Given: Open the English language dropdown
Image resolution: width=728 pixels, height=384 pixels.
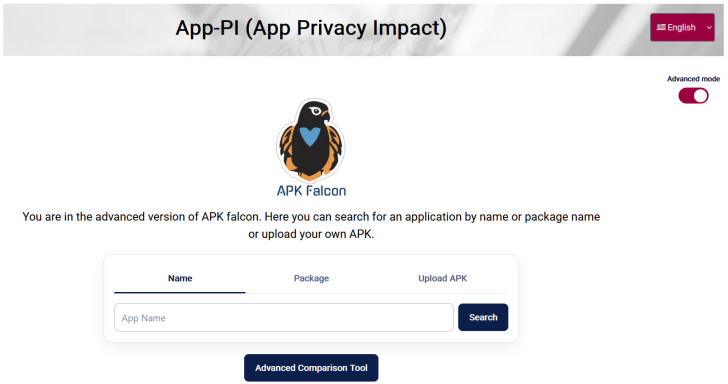Looking at the screenshot, I should click(x=682, y=27).
